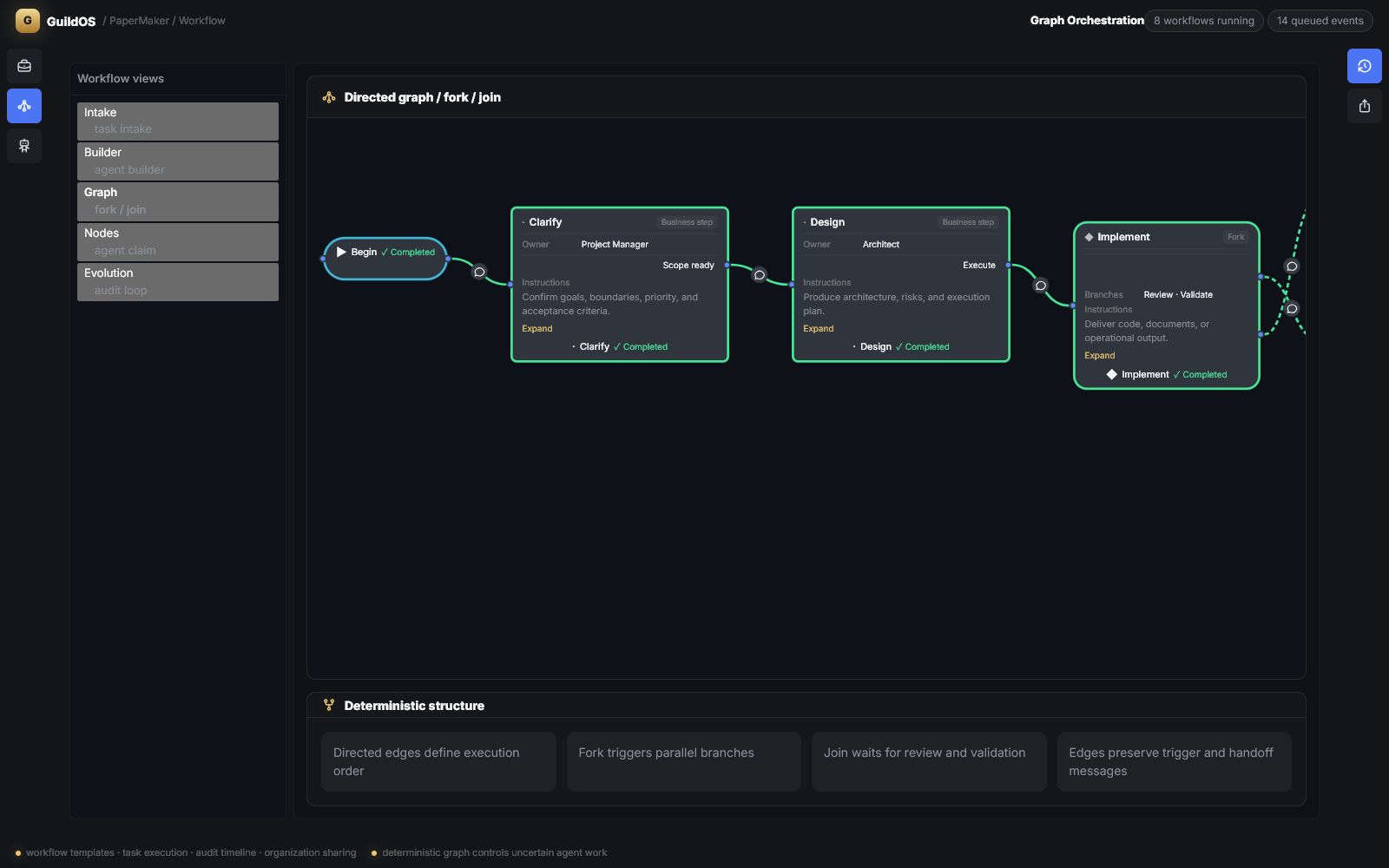
Task: Open the PaperMaker breadcrumb link
Action: coord(139,21)
